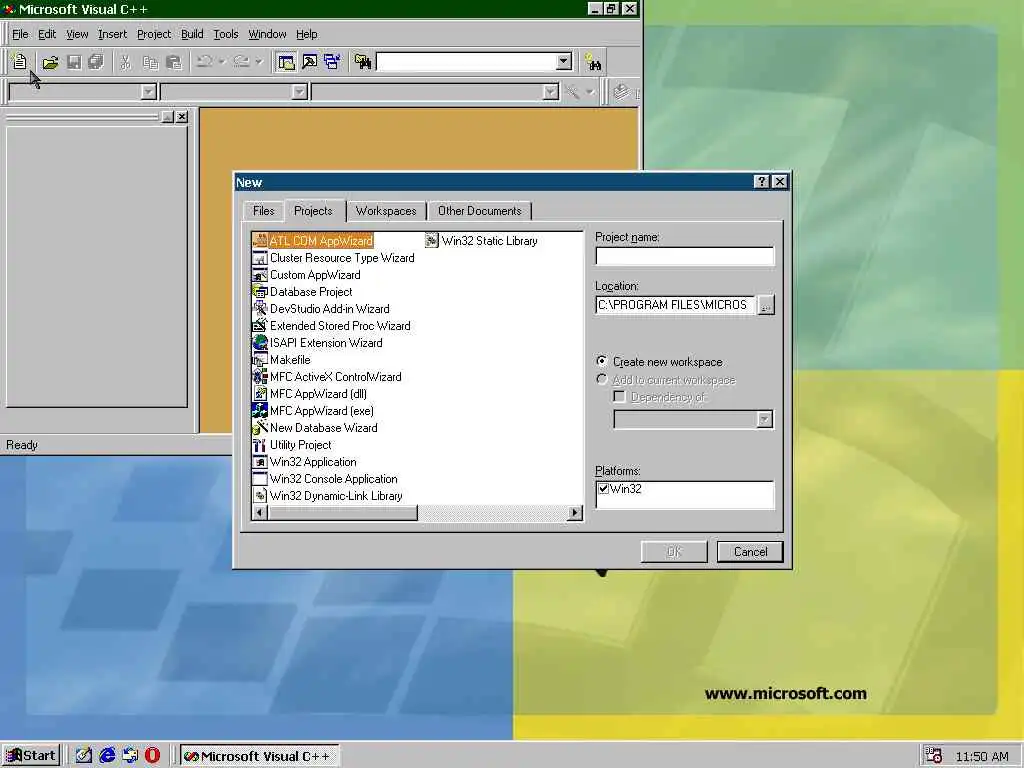Click the project list scroll right arrow
The image size is (1024, 768).
575,513
